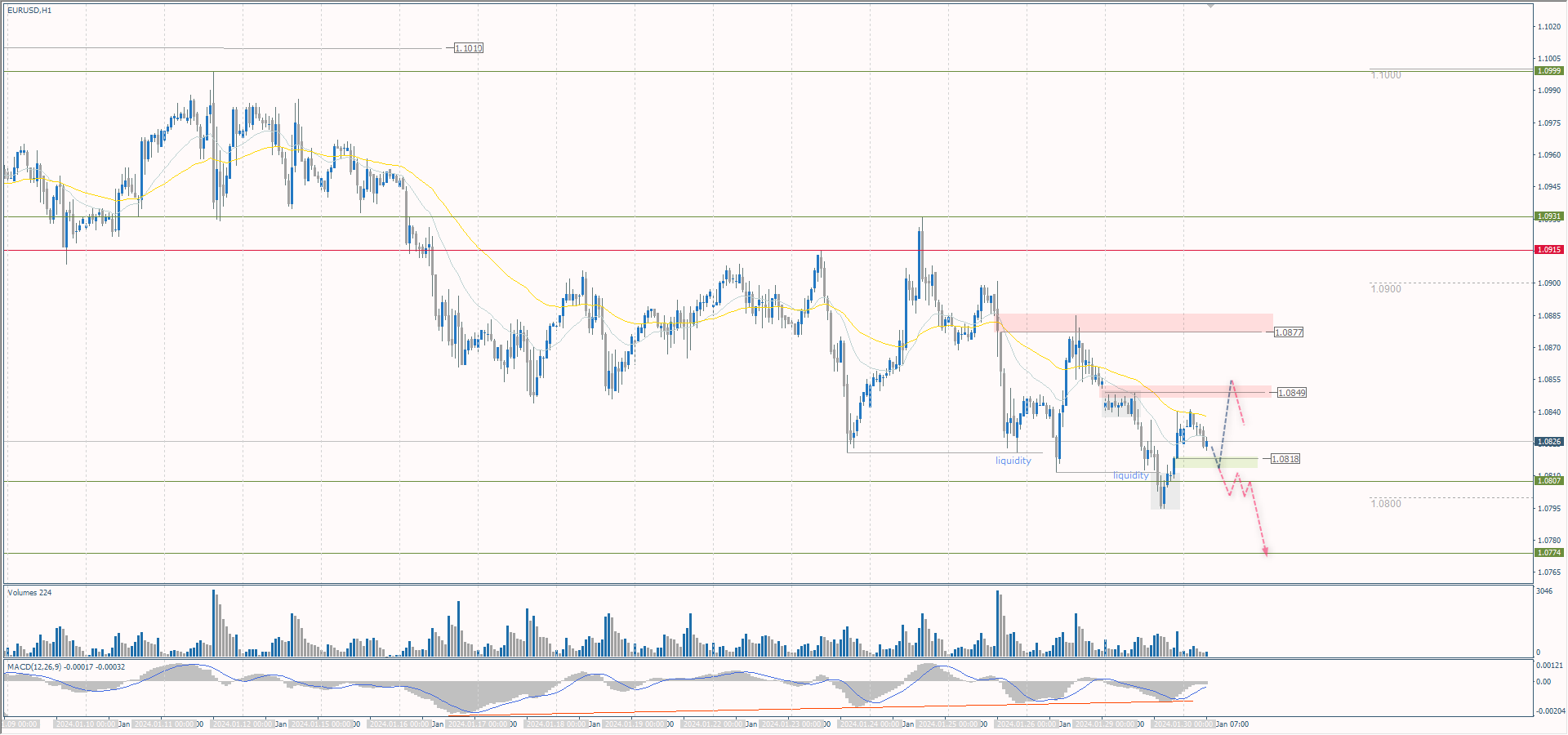
Task: Select the green demand zone rectangle
Action: (x=1217, y=462)
